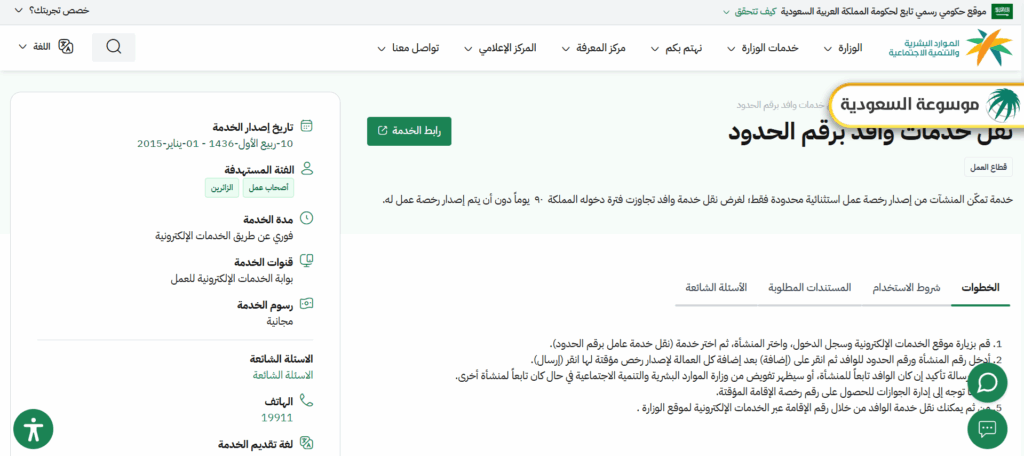Click the 19911 phone number link

pyautogui.click(x=277, y=417)
